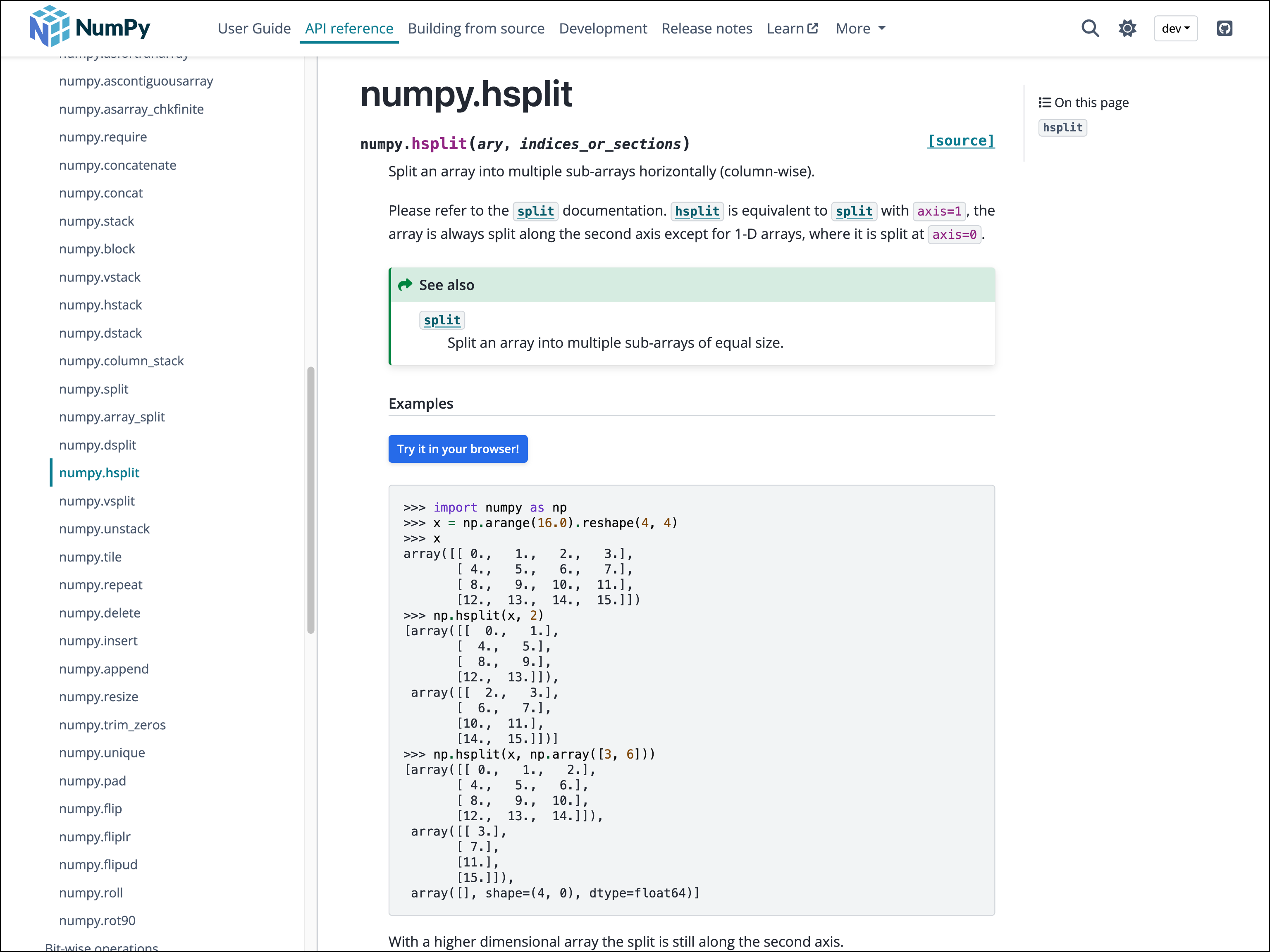Open numpy.column_stack in sidebar

coord(122,361)
